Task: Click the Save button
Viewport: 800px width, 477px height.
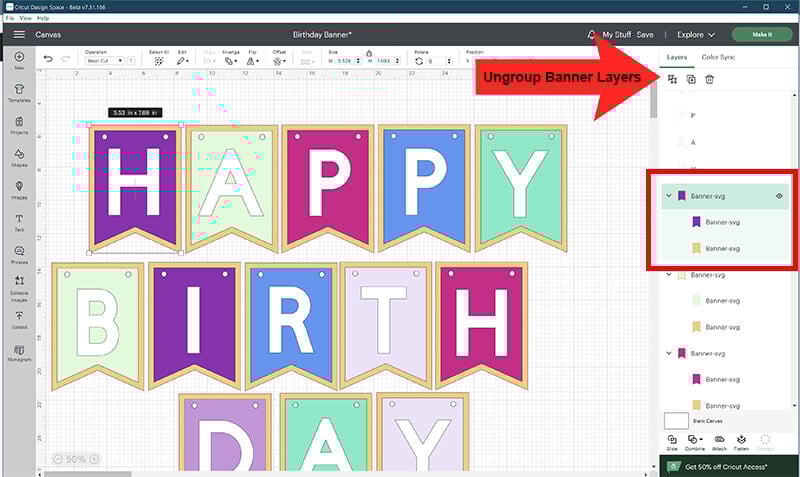Action: pos(645,35)
